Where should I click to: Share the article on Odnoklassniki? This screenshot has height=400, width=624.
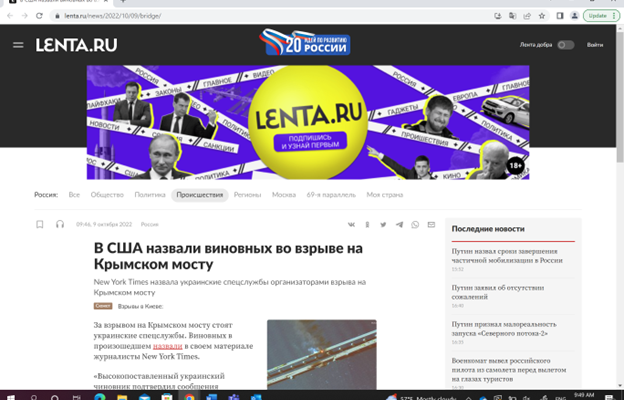click(367, 224)
